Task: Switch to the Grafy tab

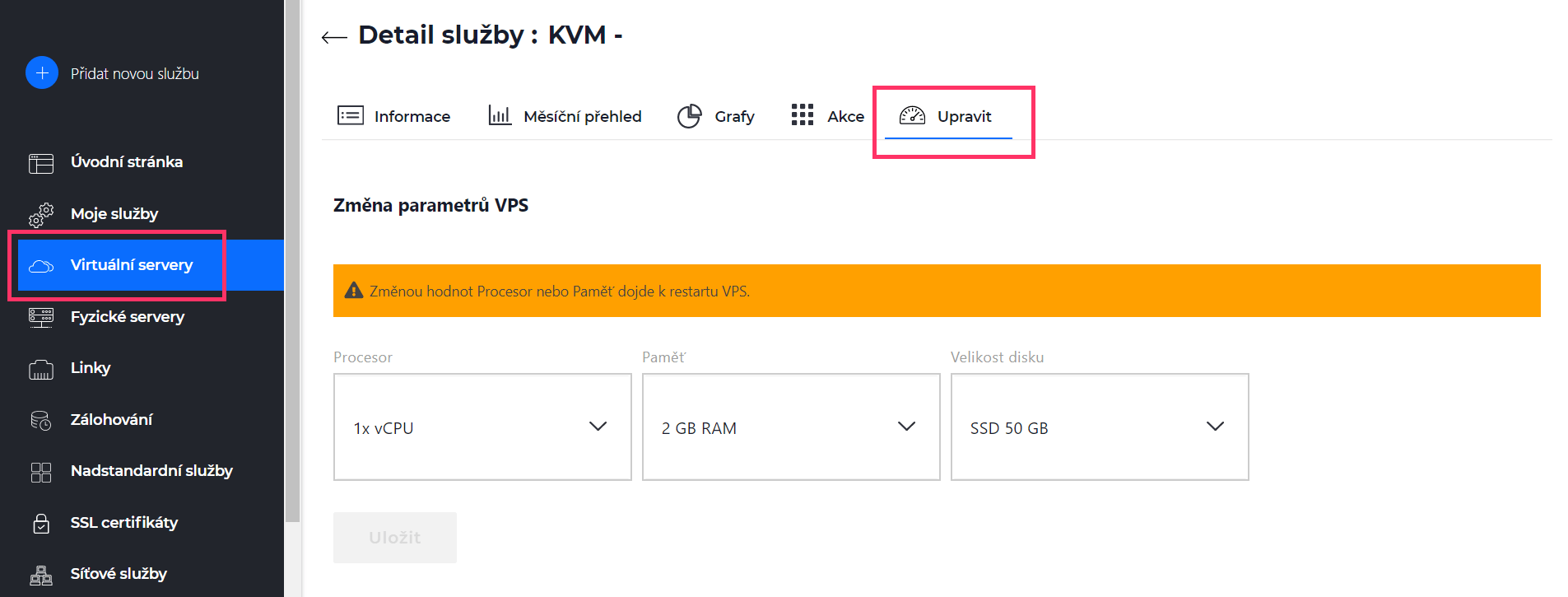Action: (x=715, y=116)
